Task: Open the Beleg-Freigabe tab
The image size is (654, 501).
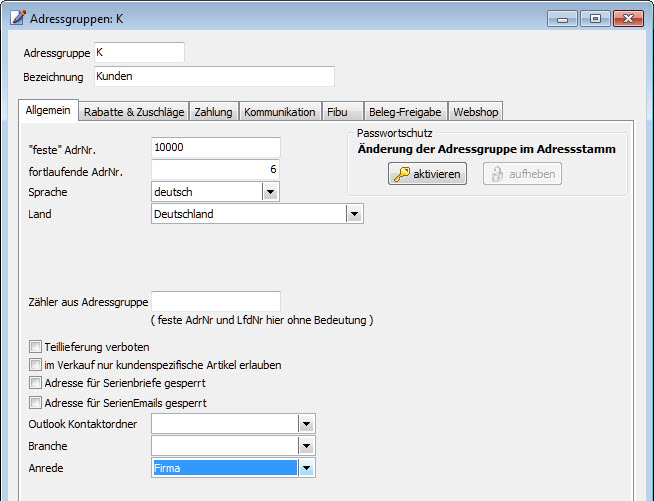Action: [404, 112]
